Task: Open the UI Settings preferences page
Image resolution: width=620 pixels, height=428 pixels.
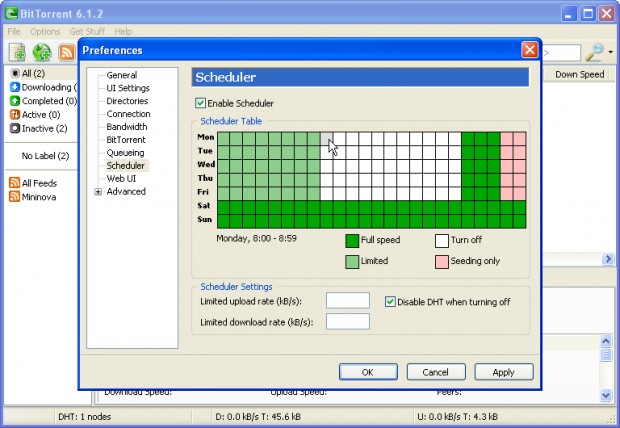Action: pos(128,88)
